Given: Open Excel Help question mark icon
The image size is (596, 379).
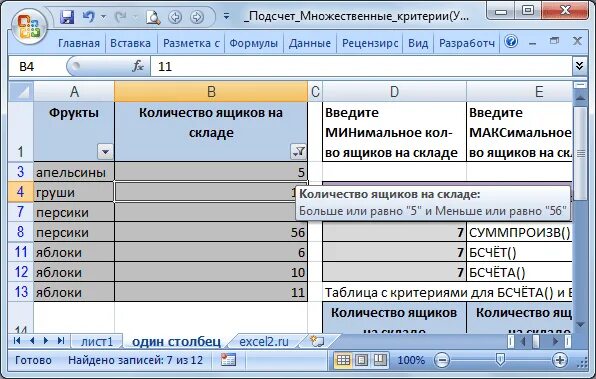Looking at the screenshot, I should tap(511, 41).
